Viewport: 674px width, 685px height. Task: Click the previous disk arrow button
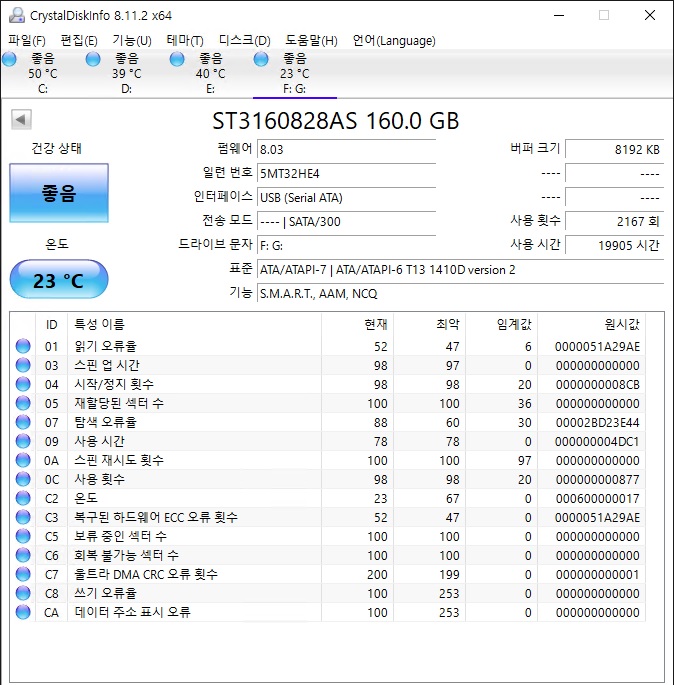point(21,119)
